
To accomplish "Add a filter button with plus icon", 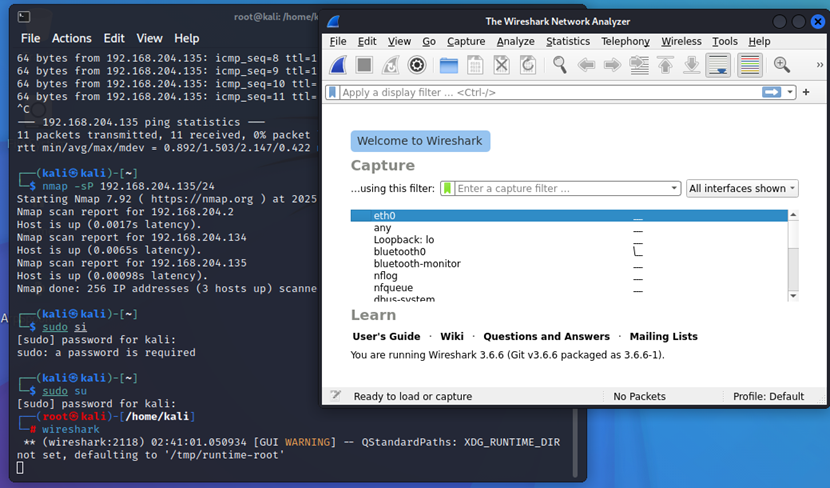I will 806,92.
